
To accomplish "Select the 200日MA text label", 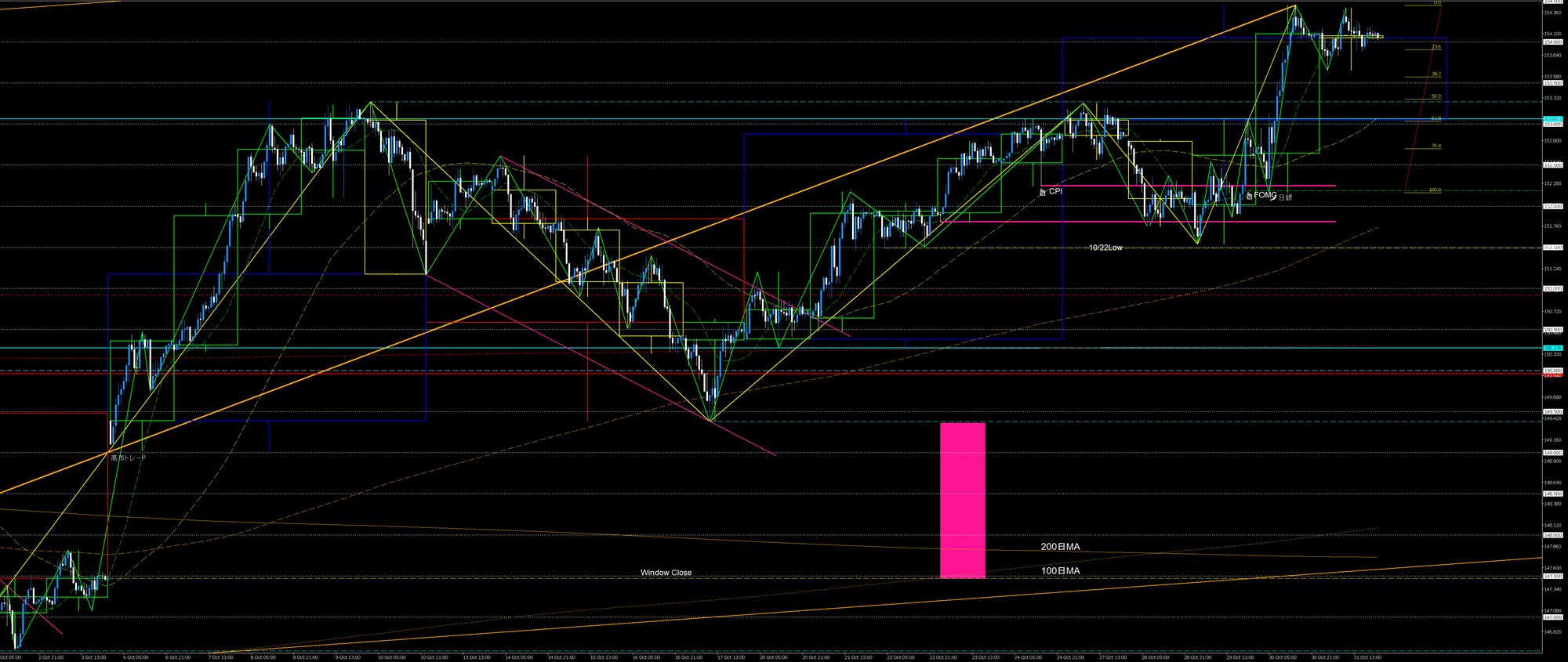I will (x=1060, y=547).
